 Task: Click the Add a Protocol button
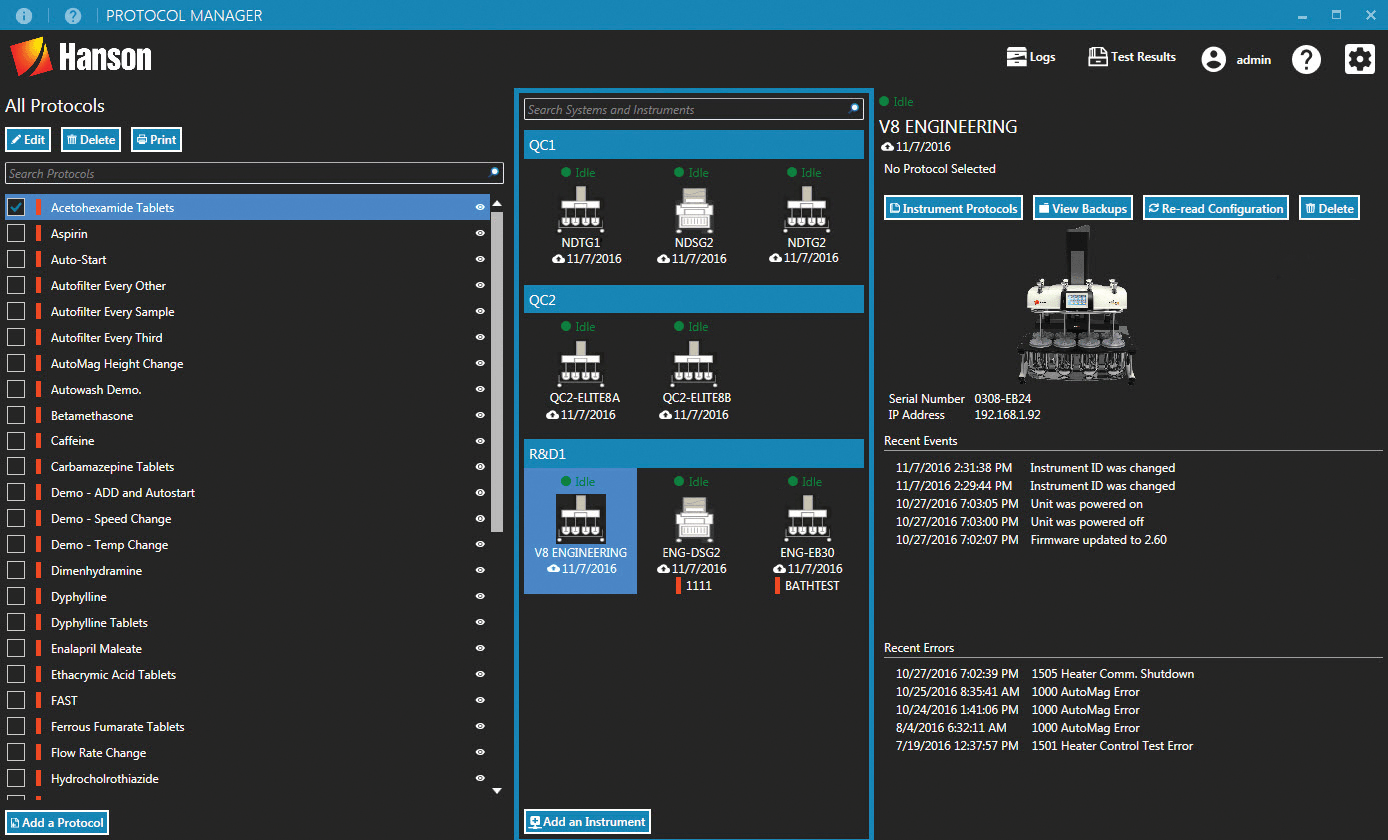click(57, 822)
